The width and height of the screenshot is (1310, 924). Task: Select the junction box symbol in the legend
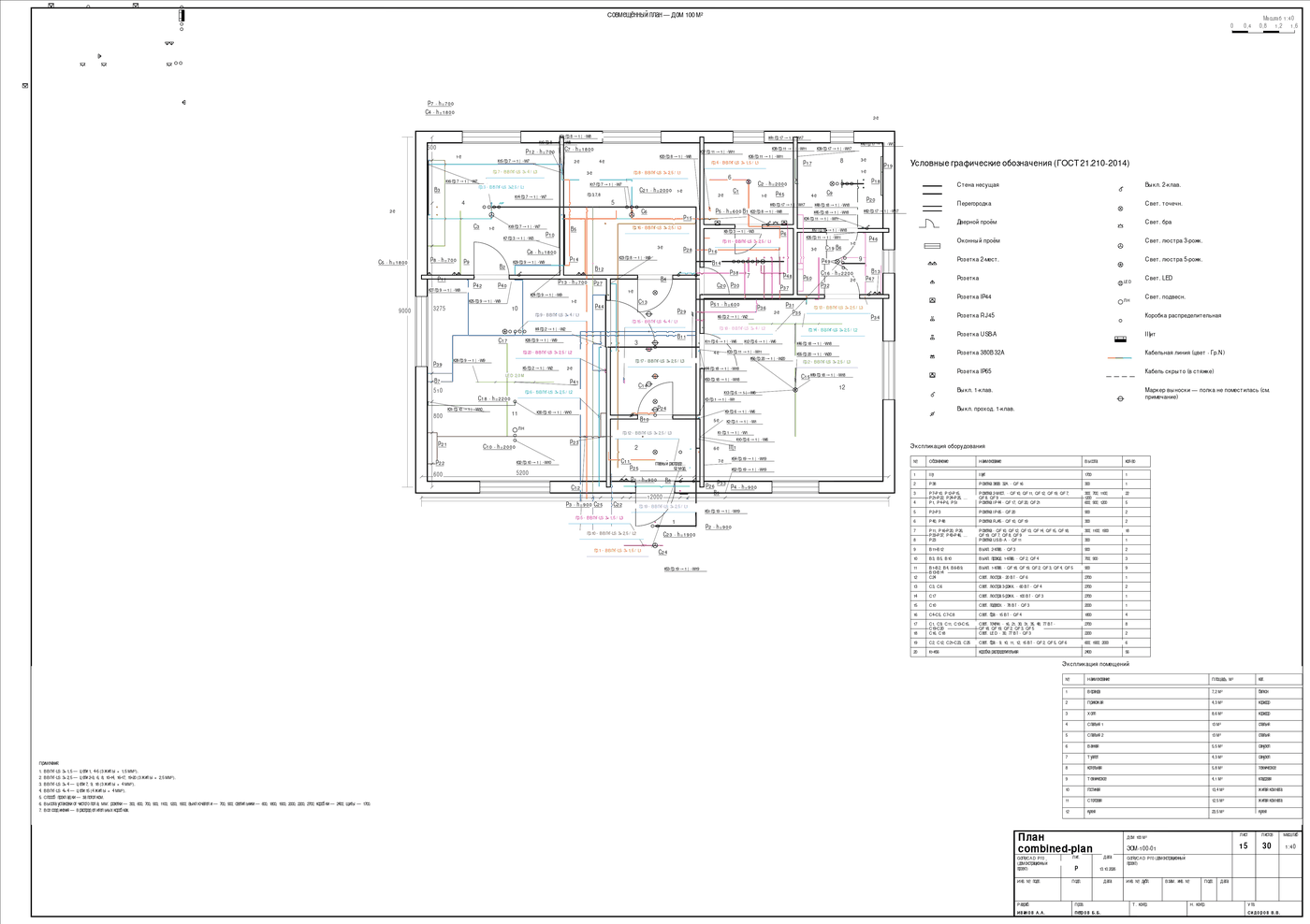1120,320
